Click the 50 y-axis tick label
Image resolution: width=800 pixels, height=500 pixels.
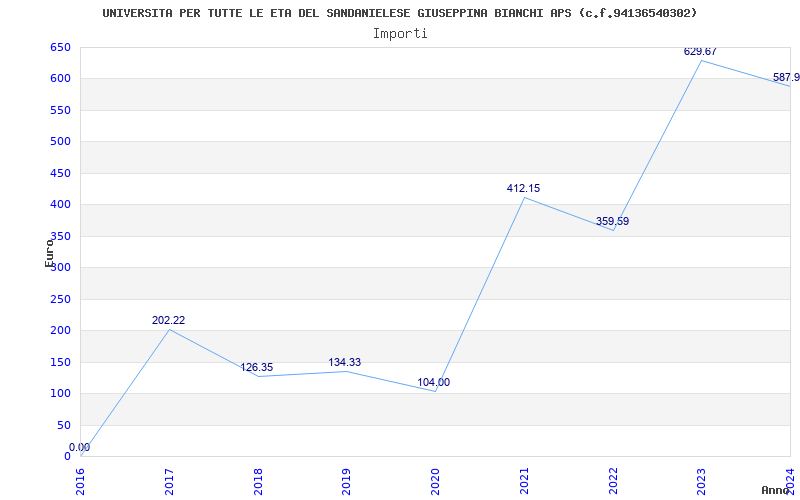coord(63,426)
